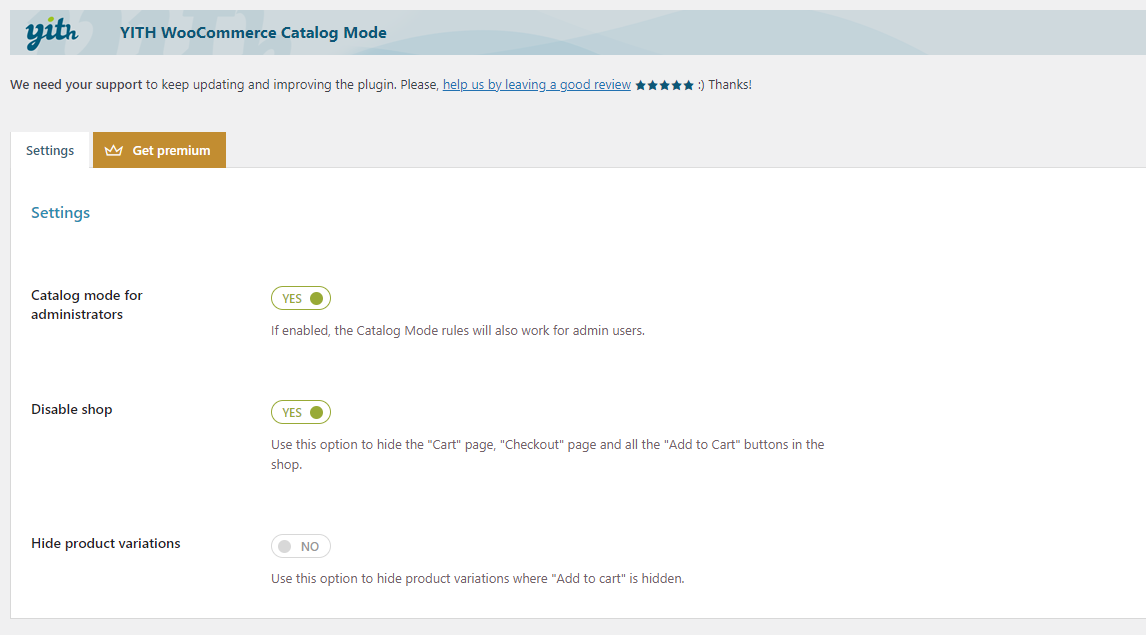Turn off the Disable shop toggle

click(300, 412)
